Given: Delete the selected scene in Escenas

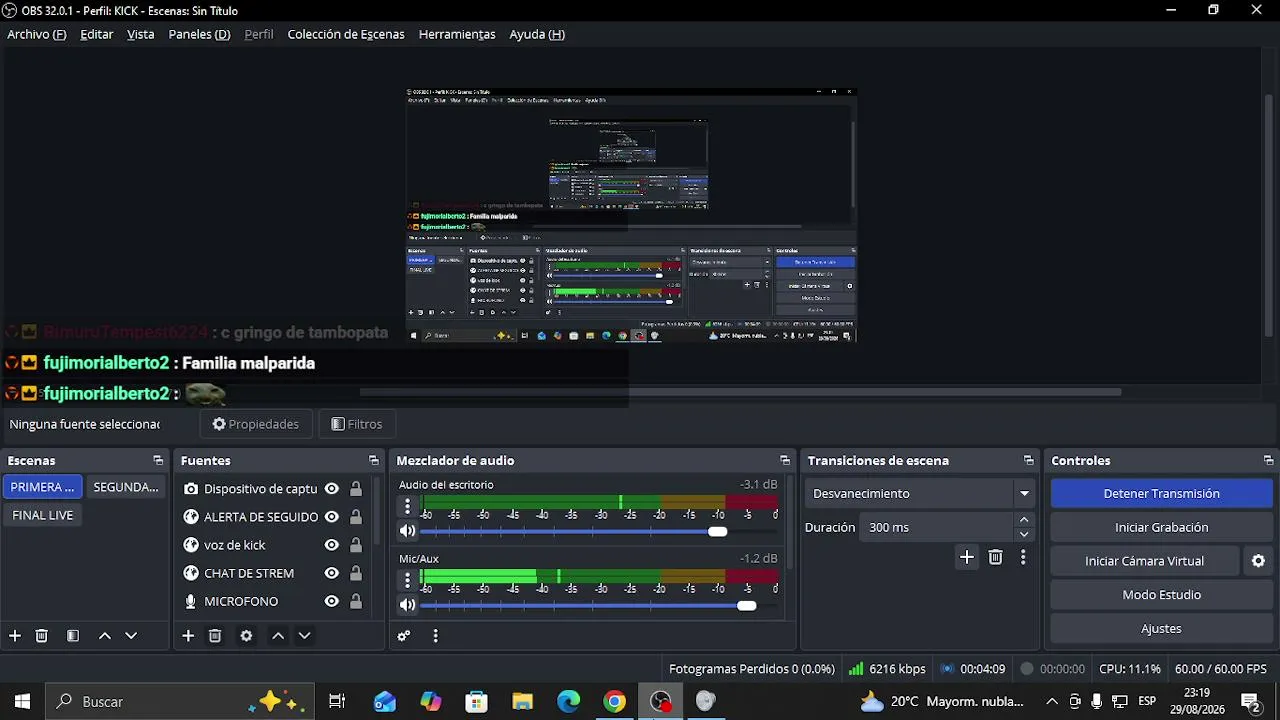Looking at the screenshot, I should click(x=42, y=636).
